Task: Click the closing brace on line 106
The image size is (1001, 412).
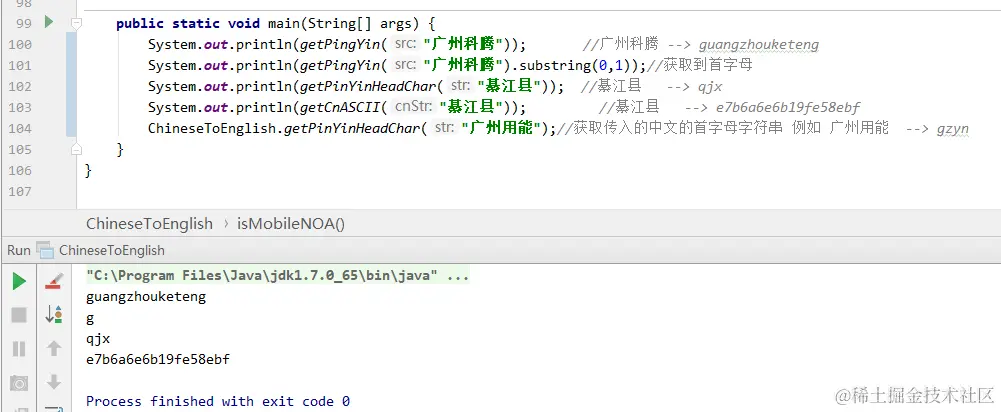Action: (x=88, y=171)
